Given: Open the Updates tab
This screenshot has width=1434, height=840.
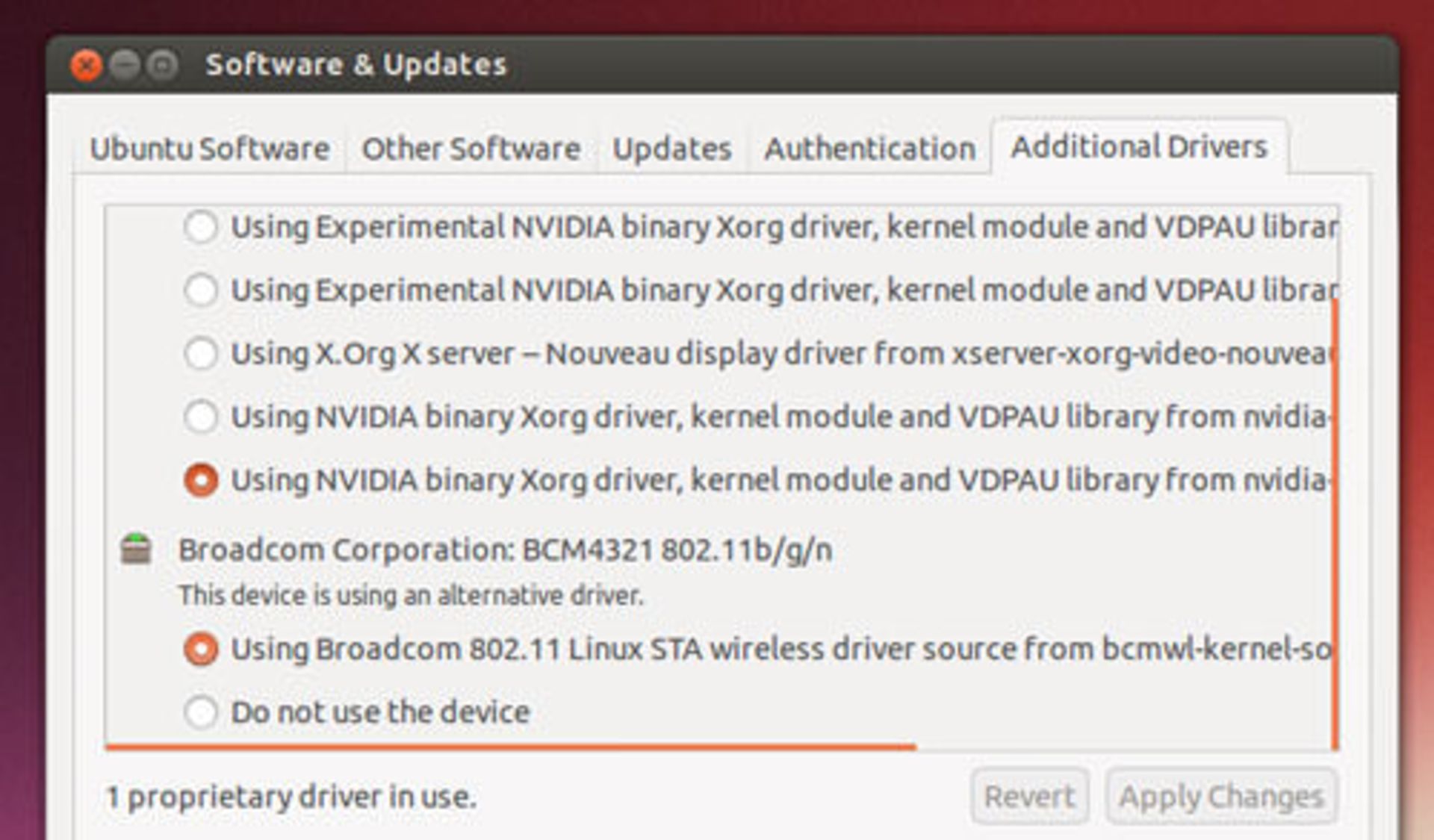Looking at the screenshot, I should tap(671, 149).
